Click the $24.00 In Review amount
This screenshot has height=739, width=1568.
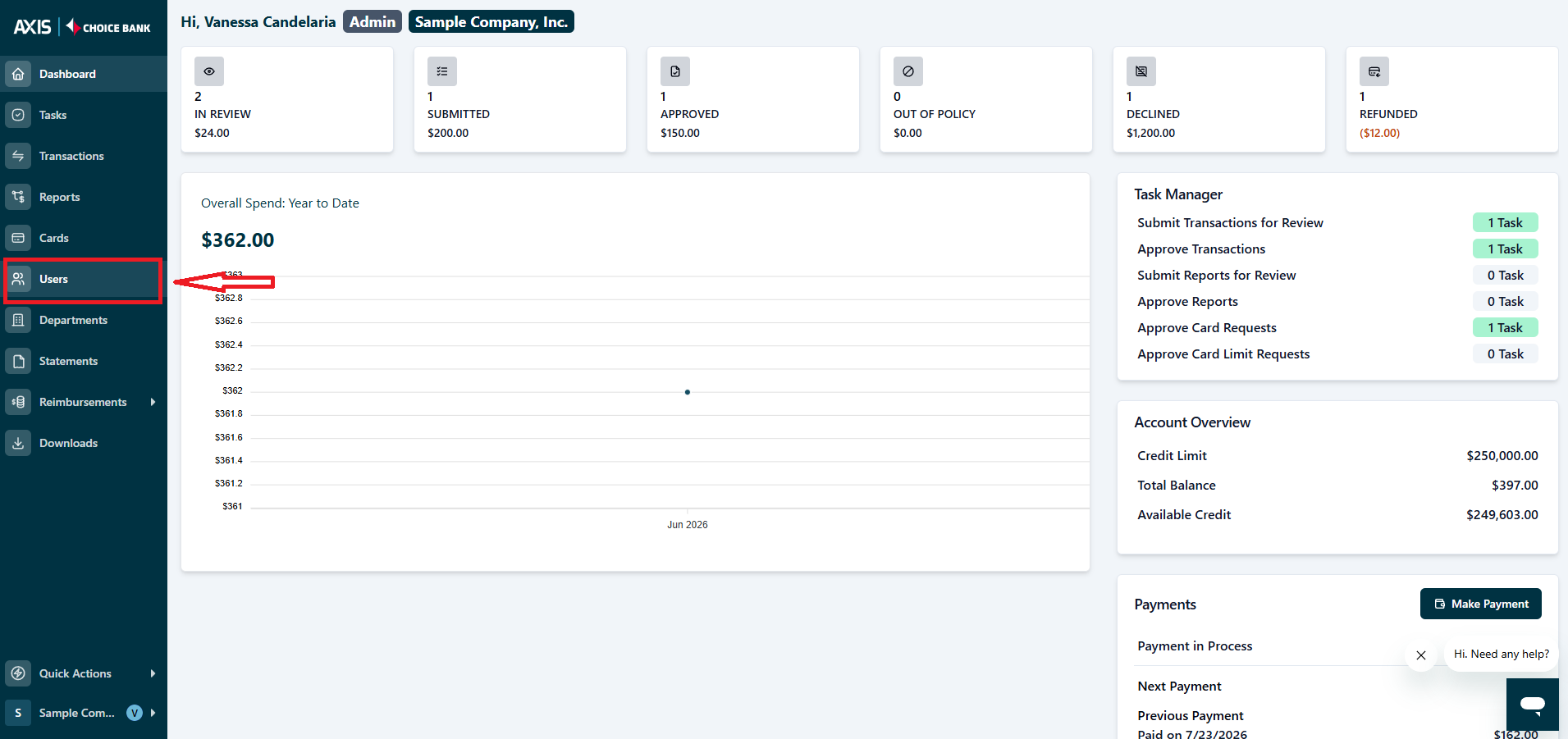coord(212,133)
